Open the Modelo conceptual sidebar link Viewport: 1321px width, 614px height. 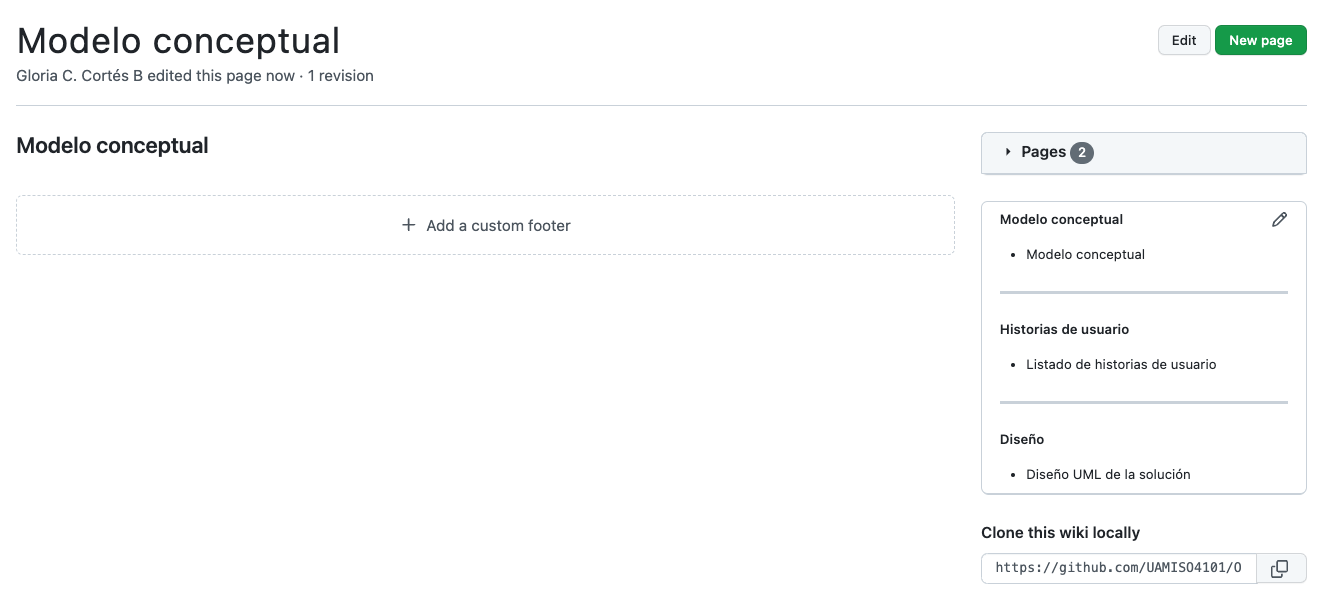(x=1085, y=255)
